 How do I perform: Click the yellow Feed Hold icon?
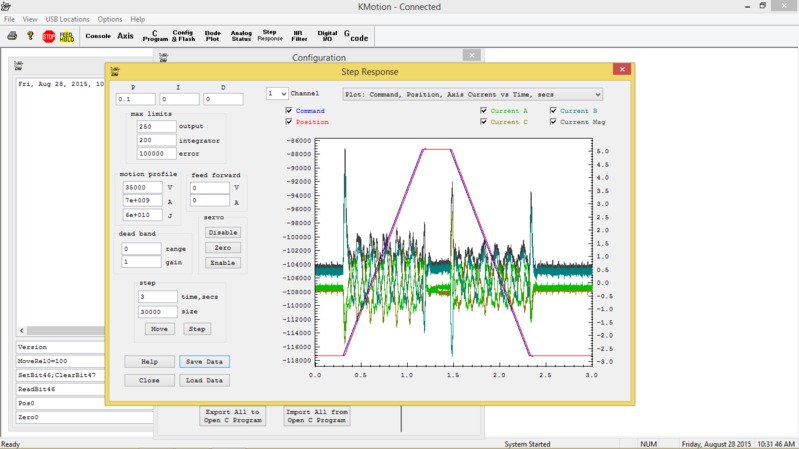66,36
